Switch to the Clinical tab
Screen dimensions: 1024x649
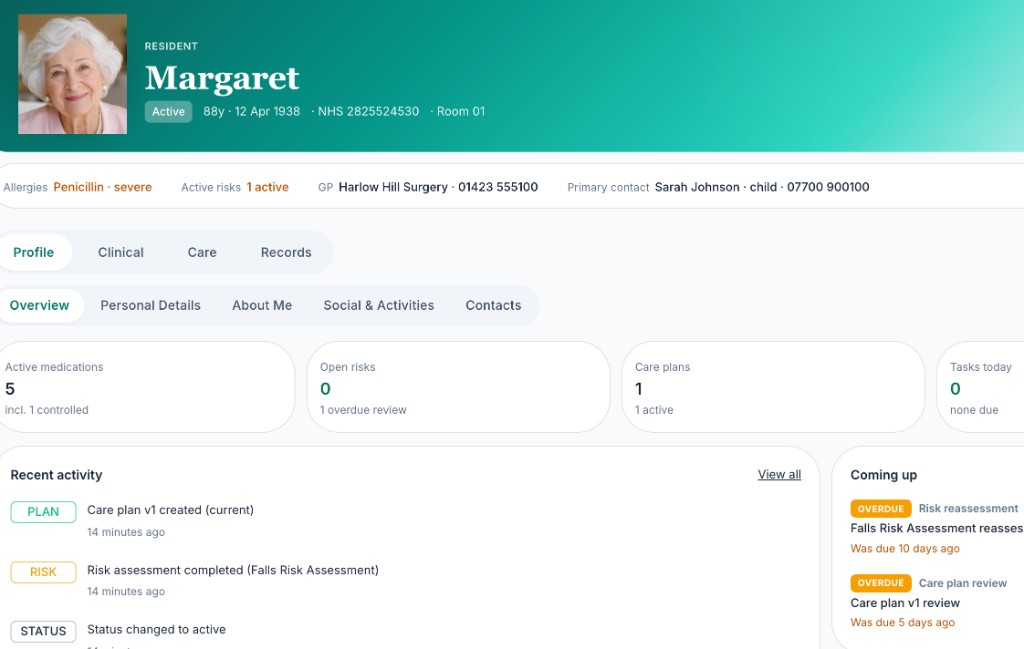click(x=121, y=252)
